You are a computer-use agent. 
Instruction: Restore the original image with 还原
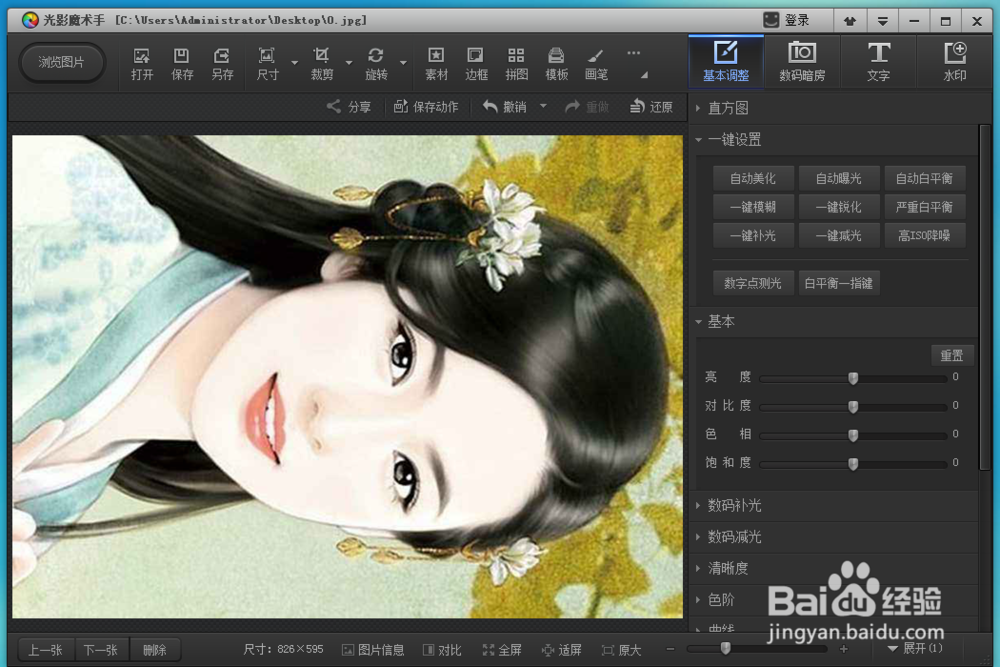coord(651,106)
